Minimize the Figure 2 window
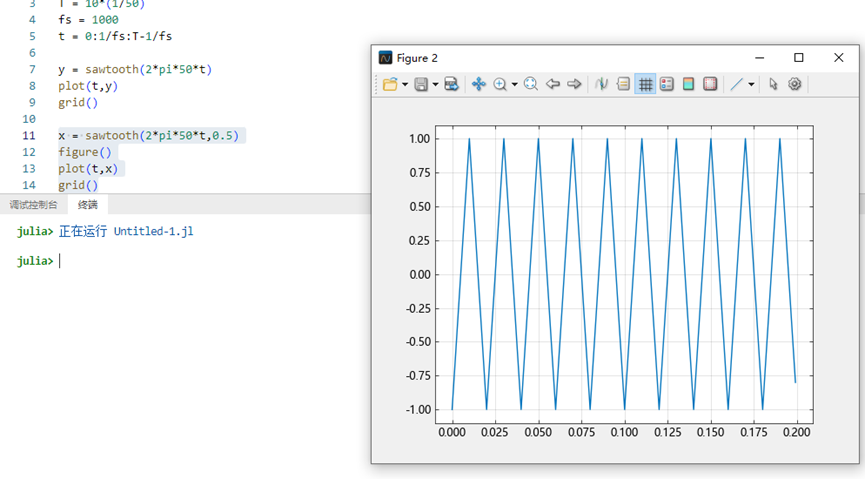The width and height of the screenshot is (865, 479). coord(760,58)
